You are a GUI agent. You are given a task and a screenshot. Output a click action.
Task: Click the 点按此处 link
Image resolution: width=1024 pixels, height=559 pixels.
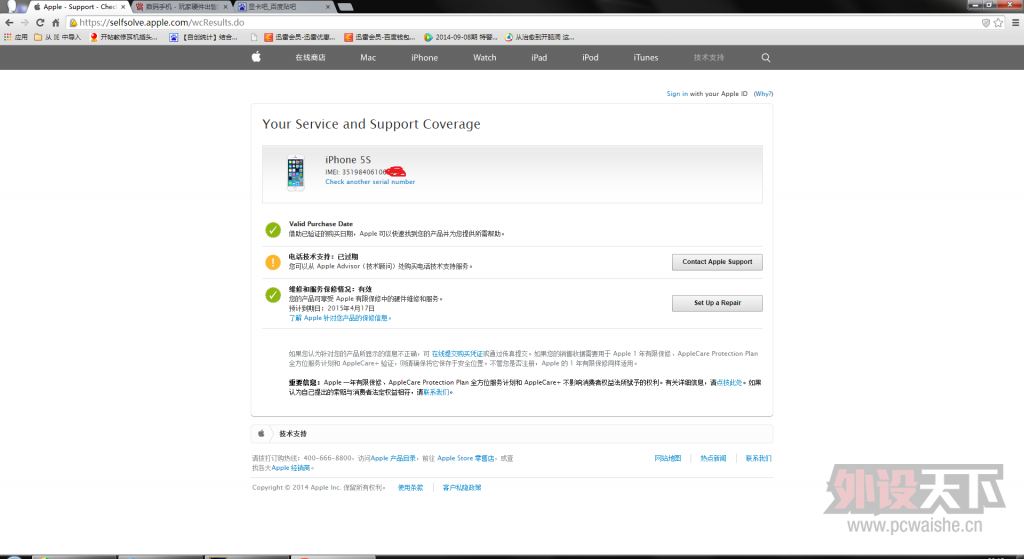point(729,382)
